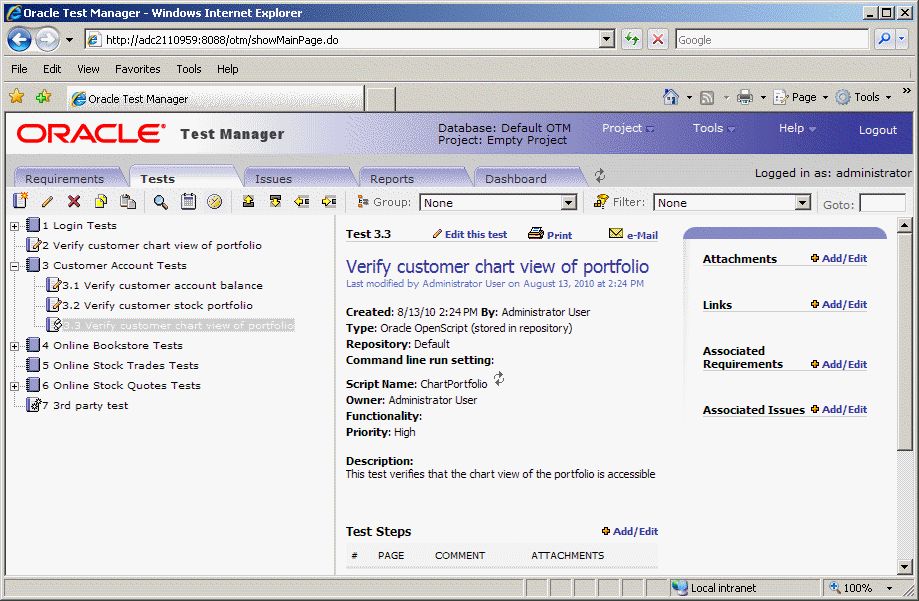The height and width of the screenshot is (601, 919).
Task: Open the Group dropdown set to None
Action: [498, 203]
